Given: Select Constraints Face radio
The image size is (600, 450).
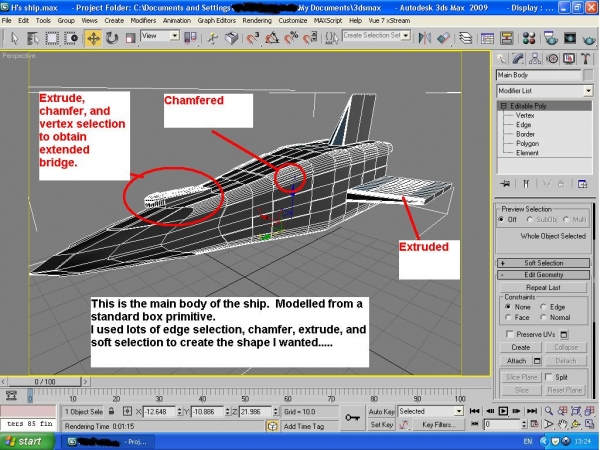Looking at the screenshot, I should (508, 317).
